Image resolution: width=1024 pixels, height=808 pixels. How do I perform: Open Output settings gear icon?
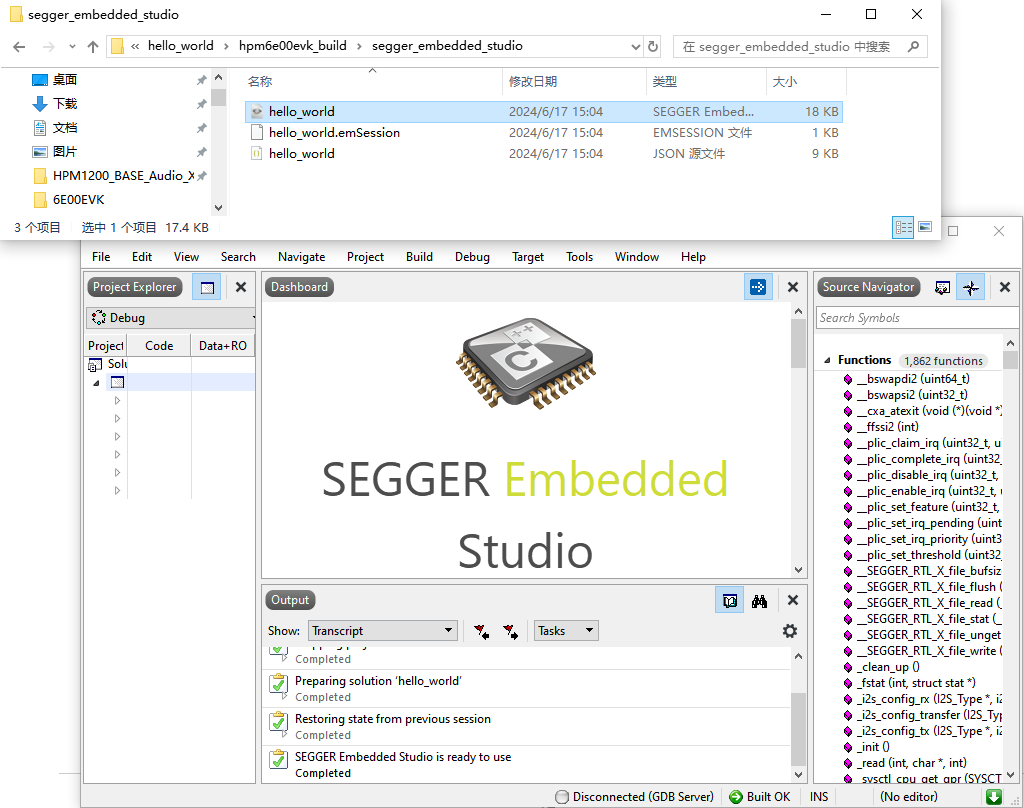coord(790,631)
